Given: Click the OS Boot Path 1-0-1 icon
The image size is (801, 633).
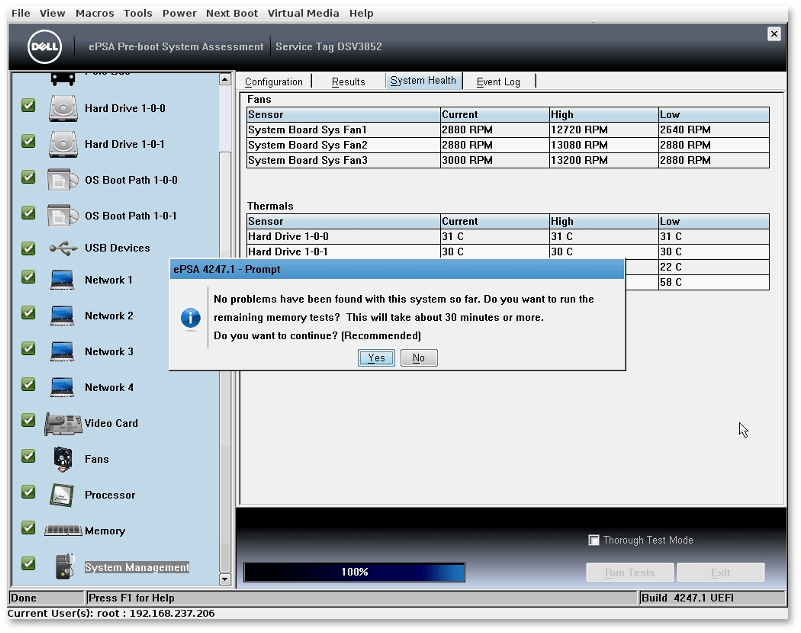Looking at the screenshot, I should 63,216.
